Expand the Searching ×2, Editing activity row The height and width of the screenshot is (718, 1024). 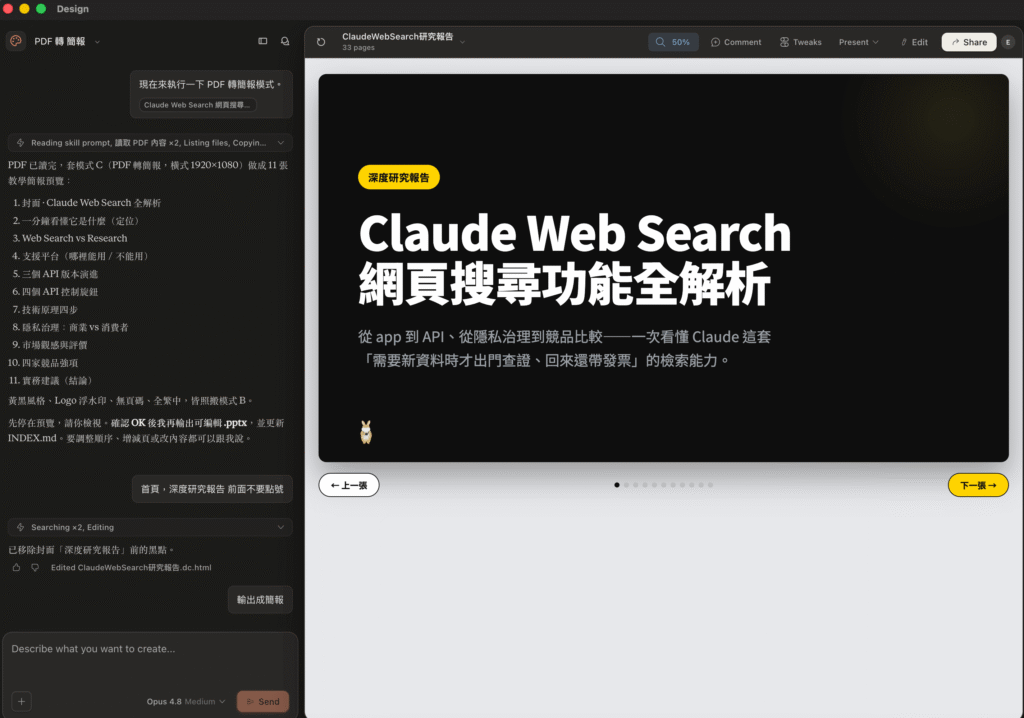(150, 527)
